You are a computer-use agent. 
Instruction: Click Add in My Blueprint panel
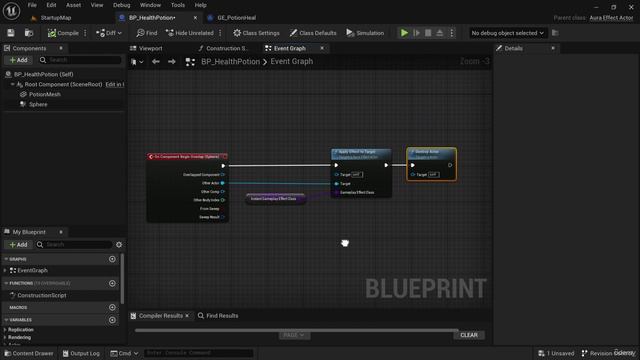pos(18,244)
